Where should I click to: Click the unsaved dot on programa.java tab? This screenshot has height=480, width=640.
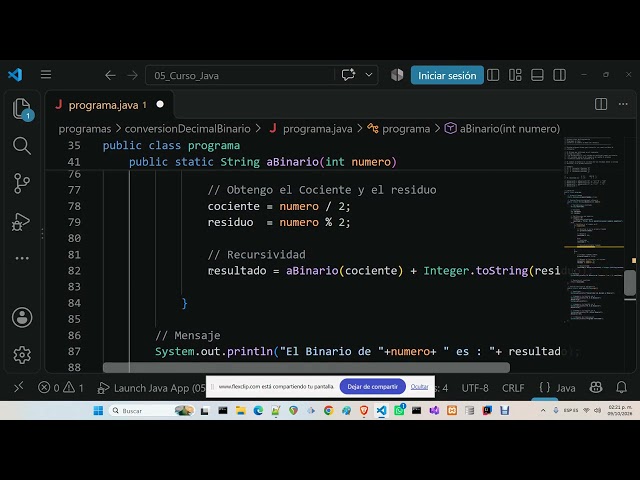coord(160,104)
